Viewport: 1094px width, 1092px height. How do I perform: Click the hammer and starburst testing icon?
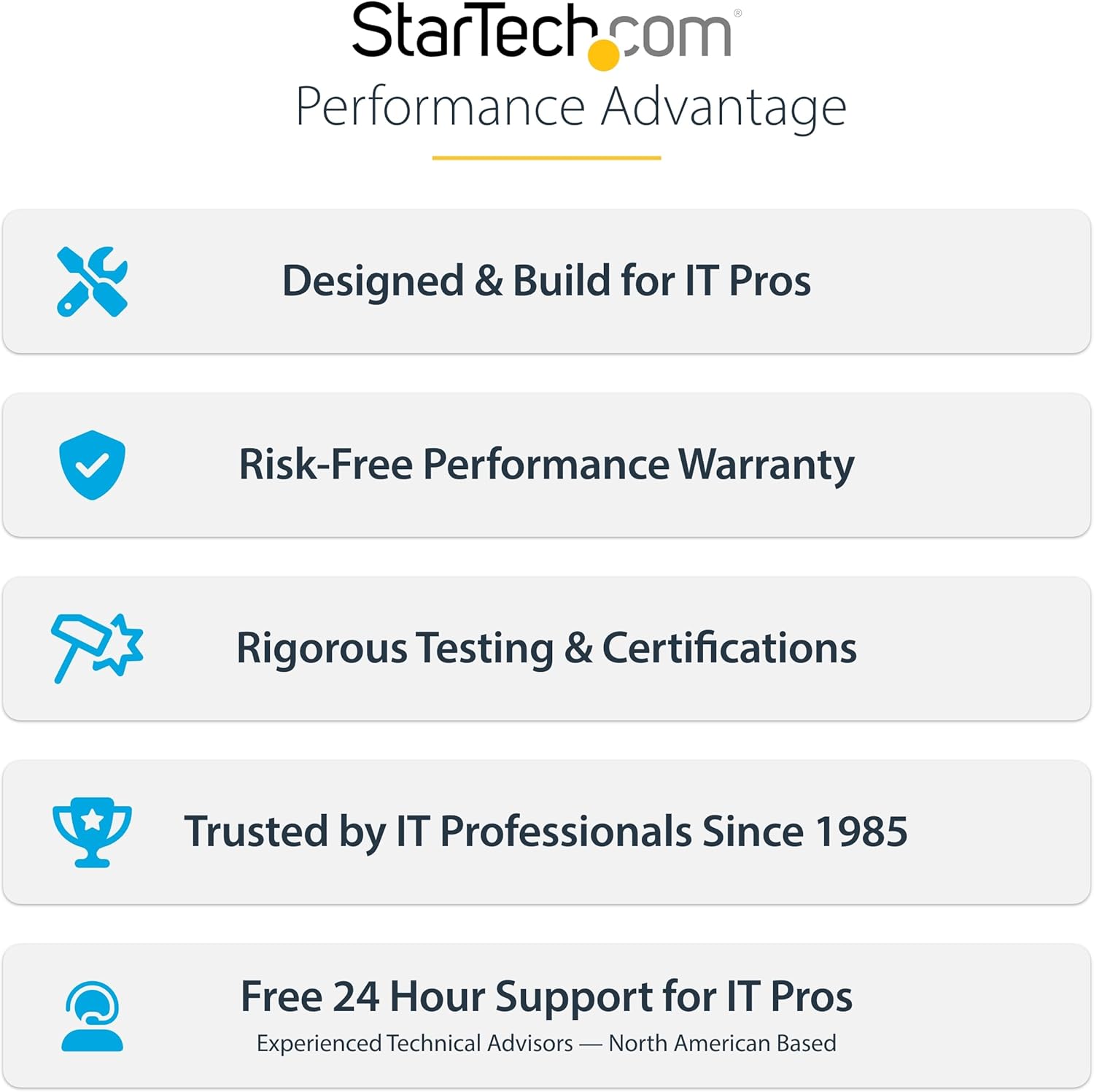pos(97,648)
